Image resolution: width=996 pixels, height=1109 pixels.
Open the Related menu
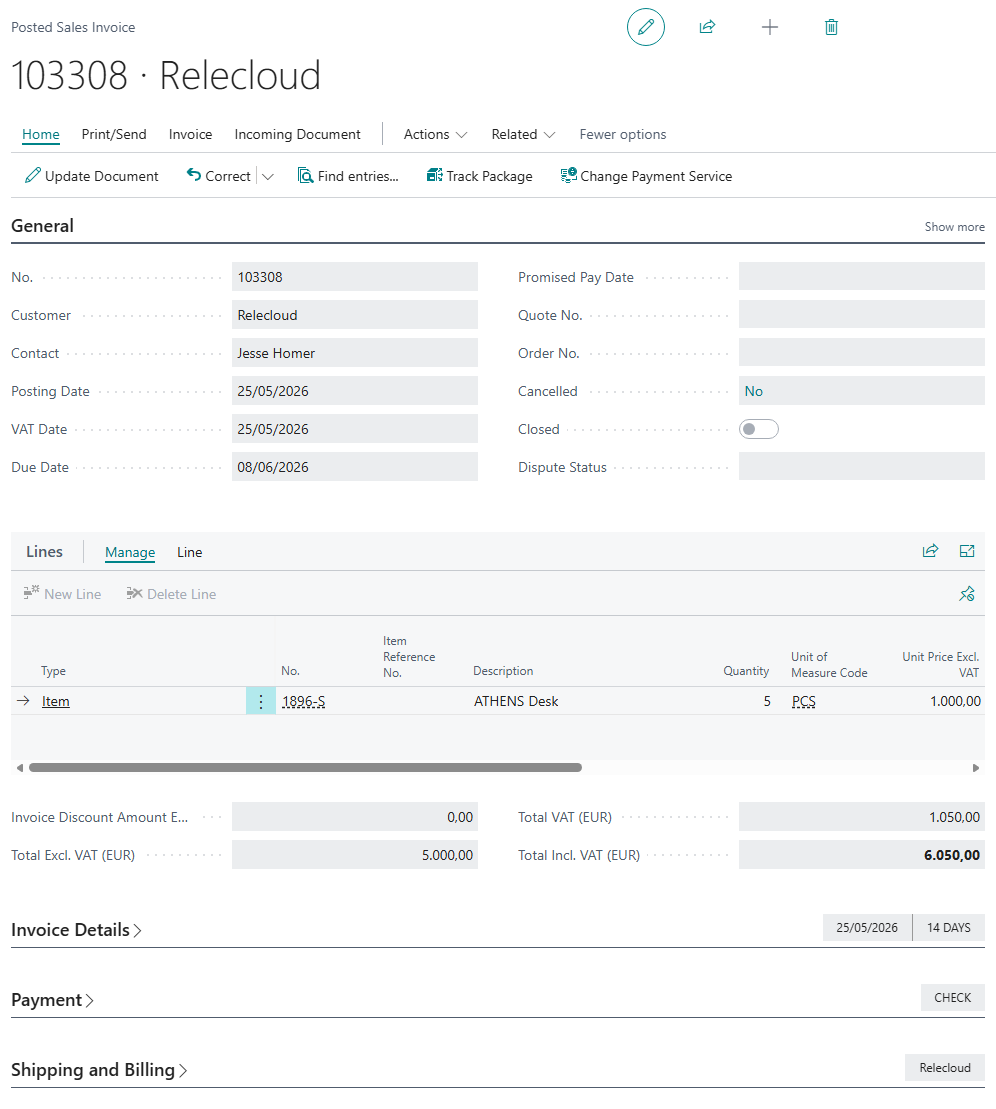pyautogui.click(x=523, y=134)
